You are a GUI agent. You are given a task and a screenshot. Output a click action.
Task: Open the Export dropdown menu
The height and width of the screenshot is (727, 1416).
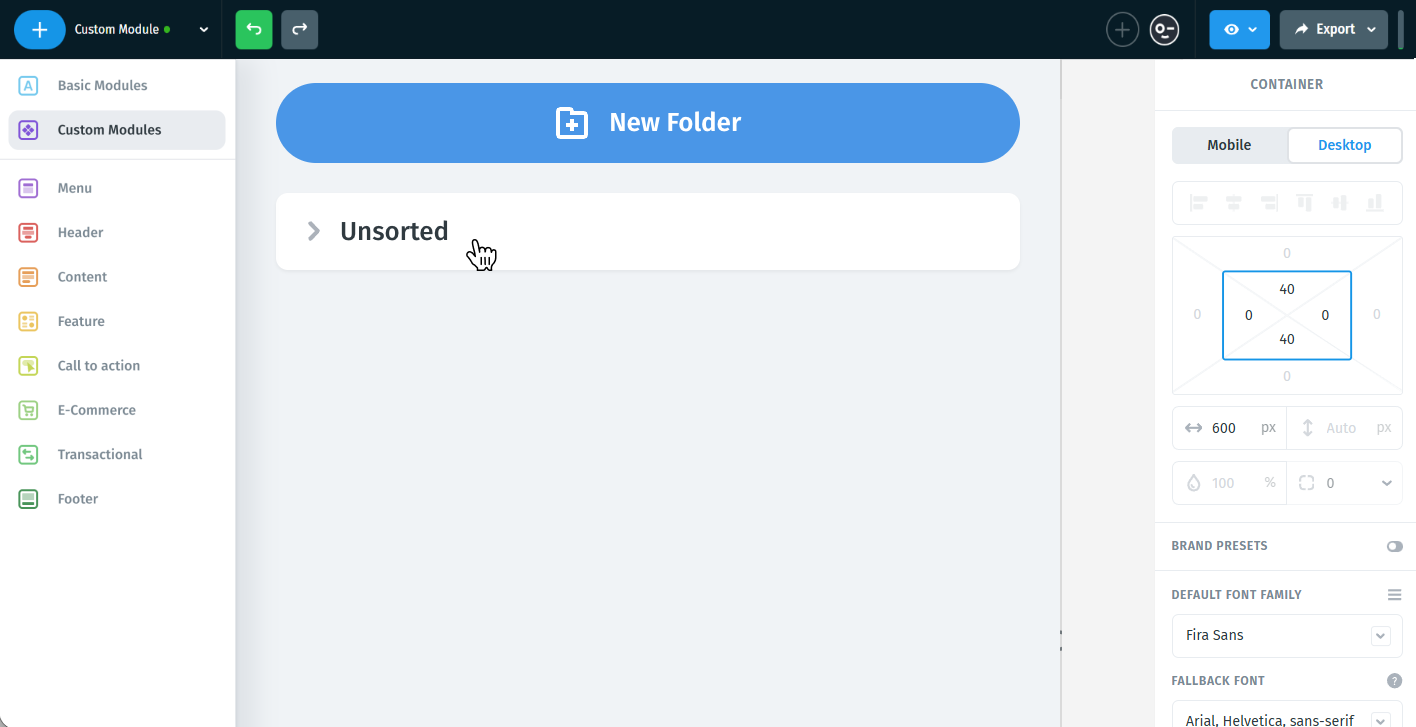[x=1334, y=30]
